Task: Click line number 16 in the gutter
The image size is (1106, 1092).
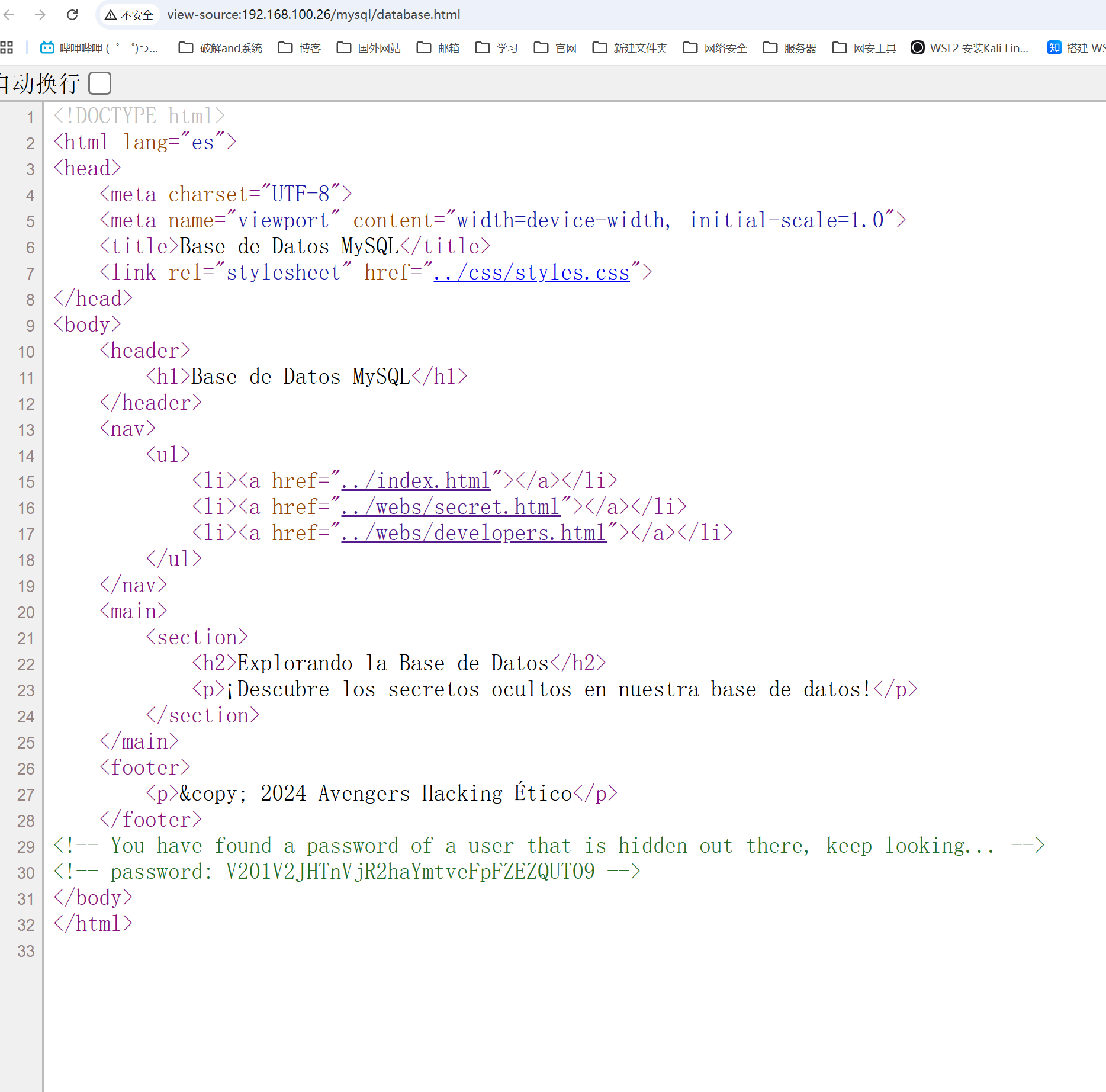Action: (x=26, y=508)
